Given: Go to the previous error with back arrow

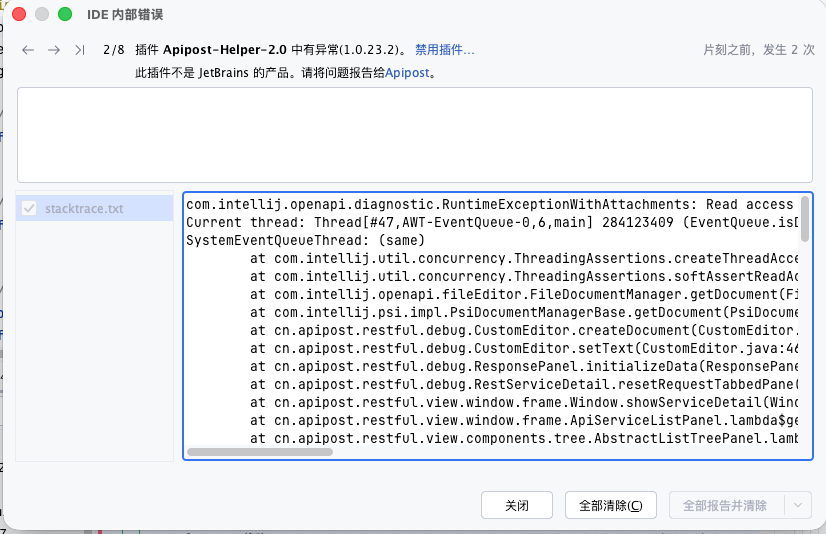Looking at the screenshot, I should pyautogui.click(x=28, y=50).
